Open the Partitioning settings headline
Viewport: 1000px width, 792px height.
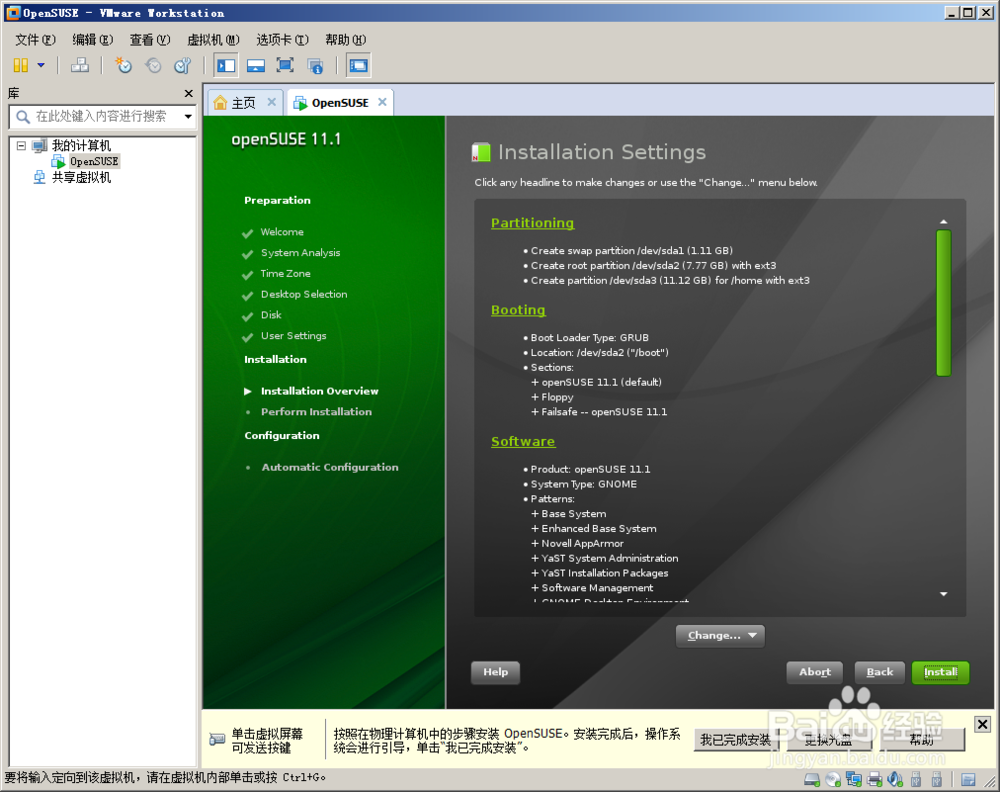pos(533,223)
